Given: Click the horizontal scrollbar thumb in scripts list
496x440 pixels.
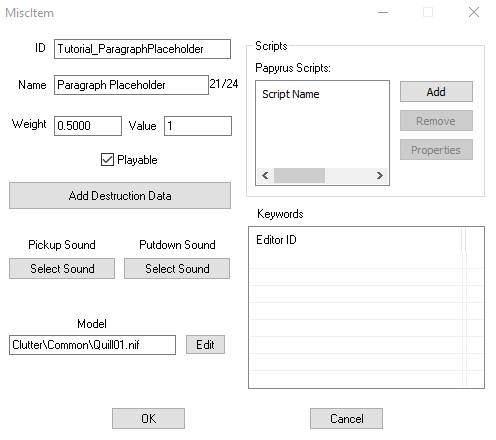Looking at the screenshot, I should click(299, 175).
